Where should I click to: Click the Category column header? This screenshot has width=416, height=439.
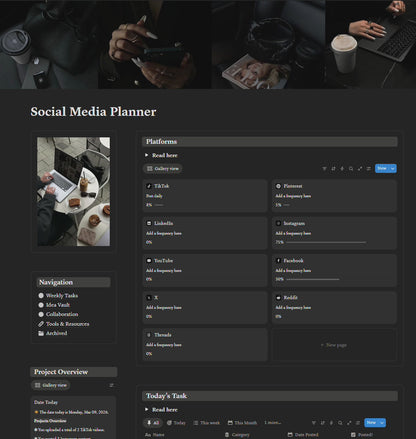pos(237,435)
